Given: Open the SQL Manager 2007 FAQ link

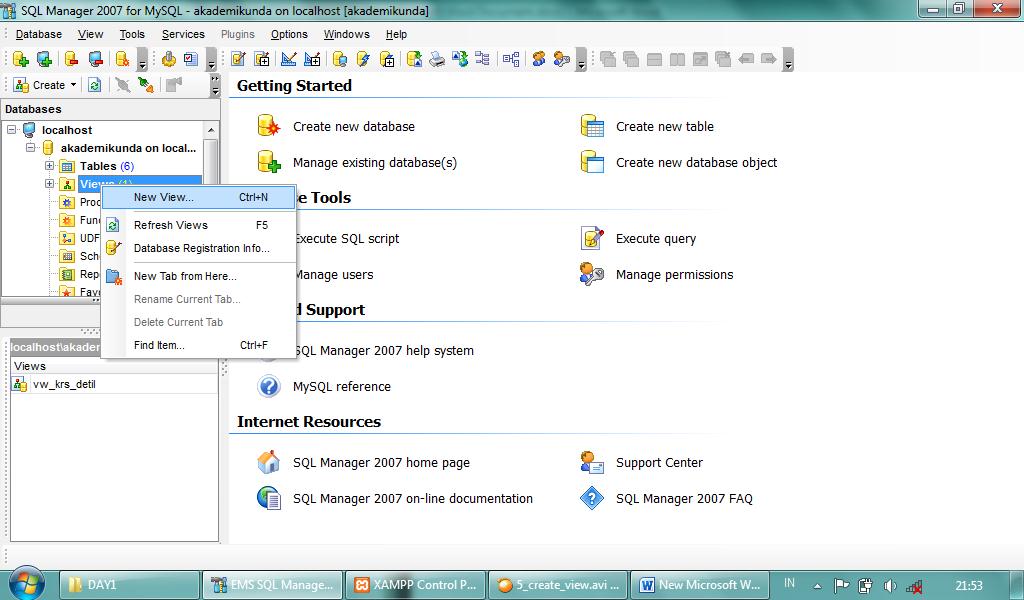Looking at the screenshot, I should (684, 499).
